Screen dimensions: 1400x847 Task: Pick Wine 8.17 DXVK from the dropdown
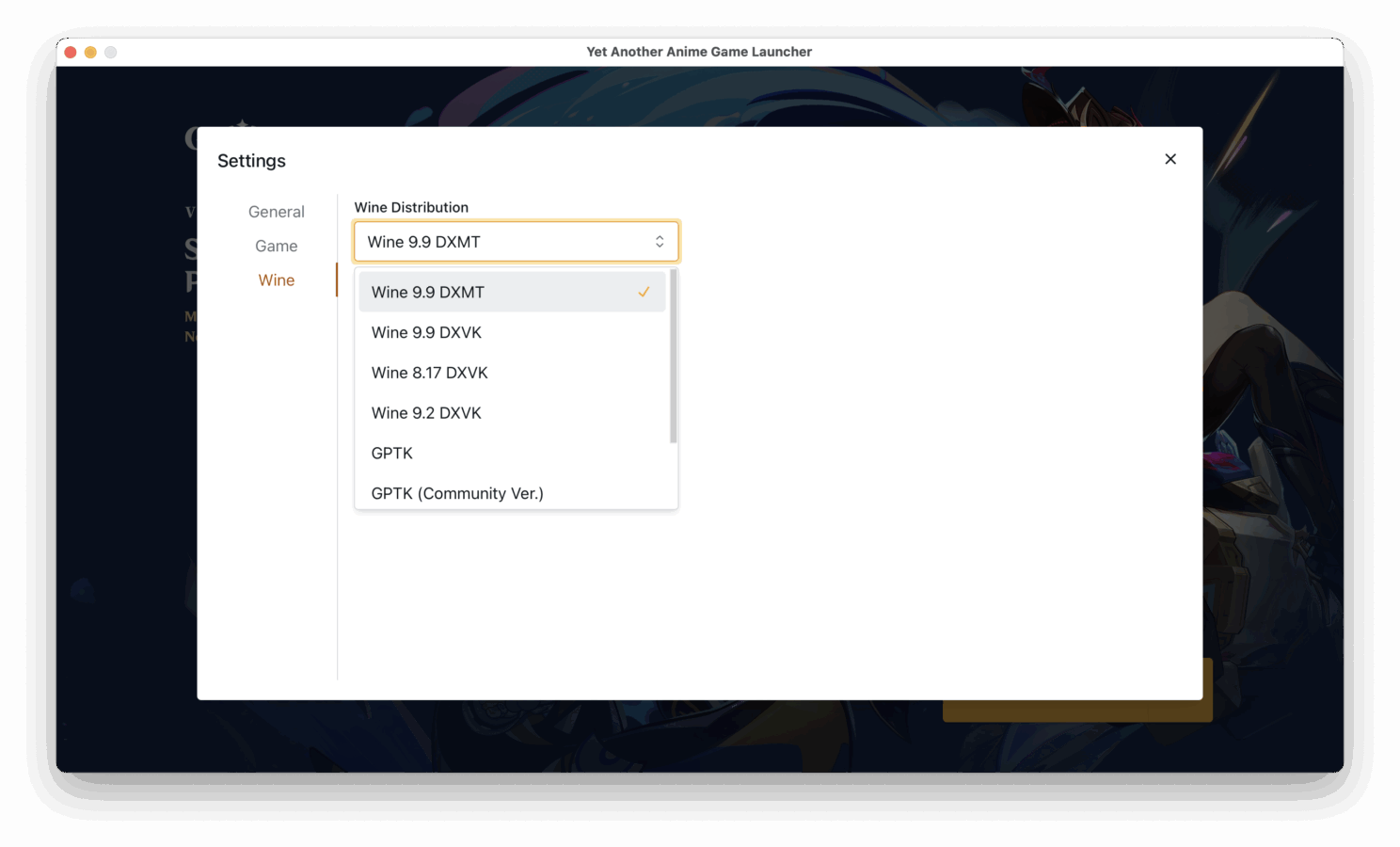[429, 373]
